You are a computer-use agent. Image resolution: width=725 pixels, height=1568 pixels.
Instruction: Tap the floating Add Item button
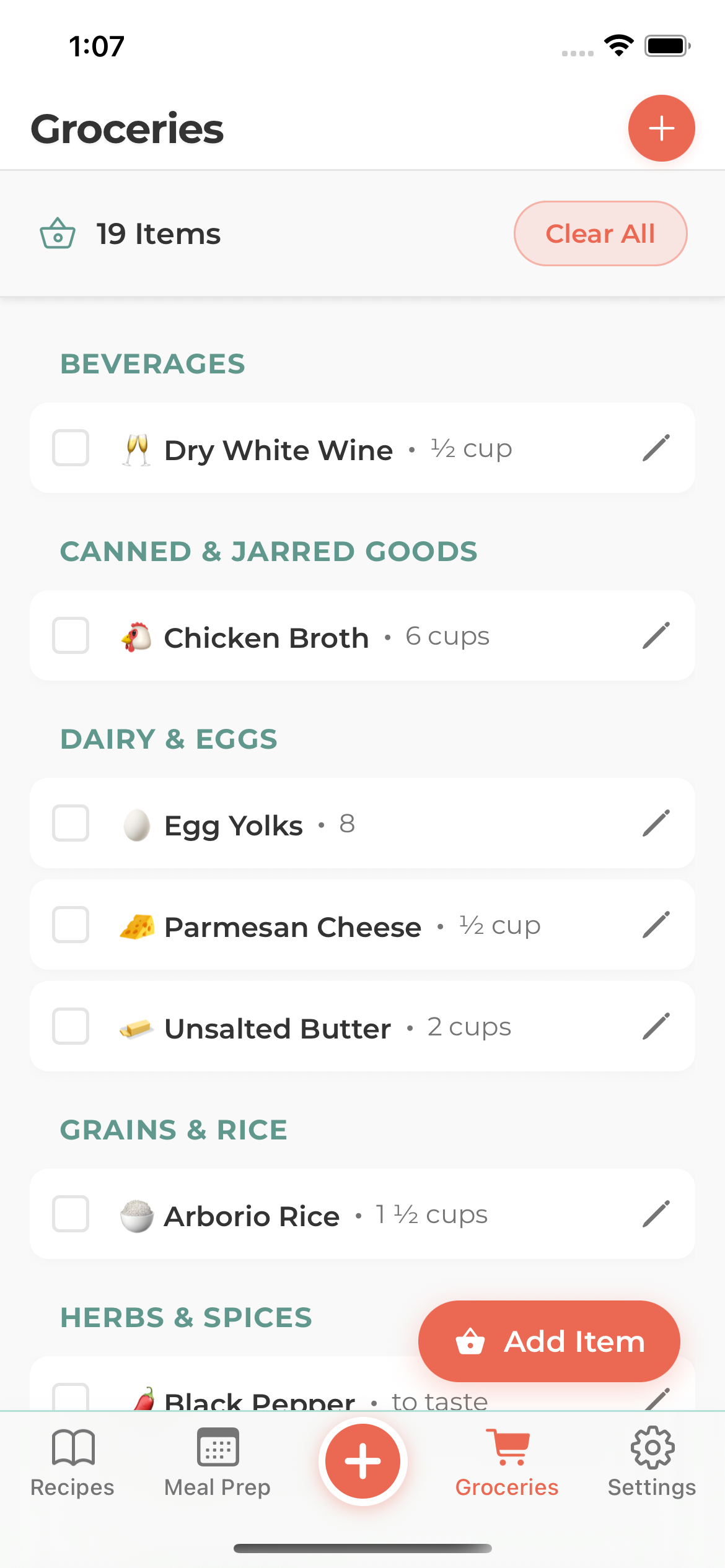click(x=549, y=1341)
